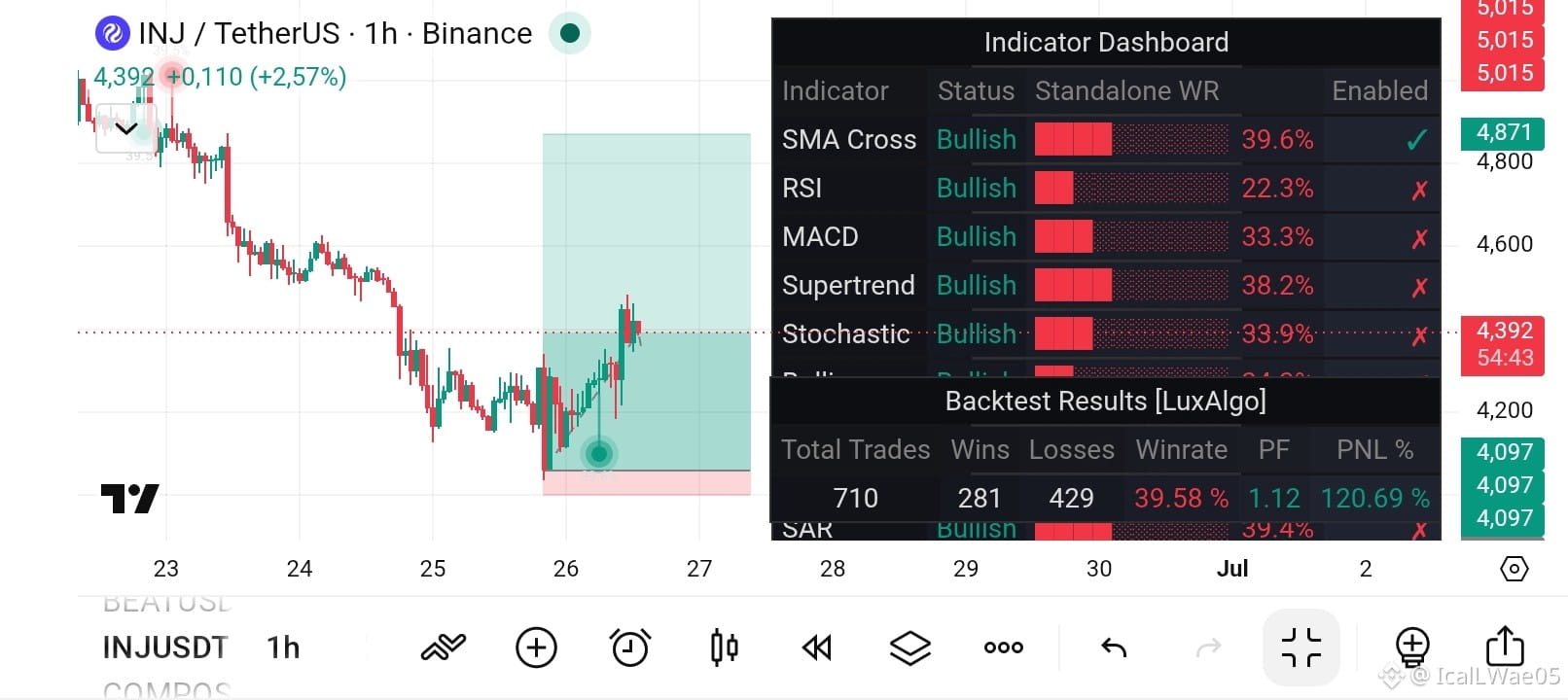Open more options three-dots menu

[x=1004, y=647]
